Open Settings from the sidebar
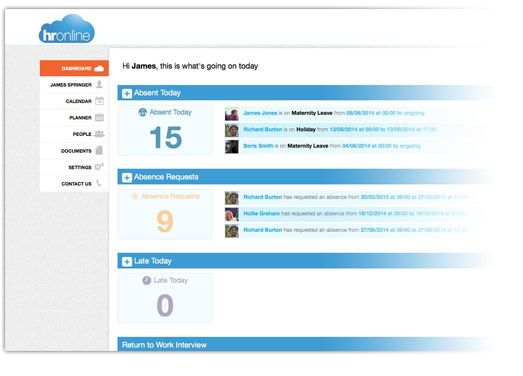The image size is (523, 376). point(74,167)
